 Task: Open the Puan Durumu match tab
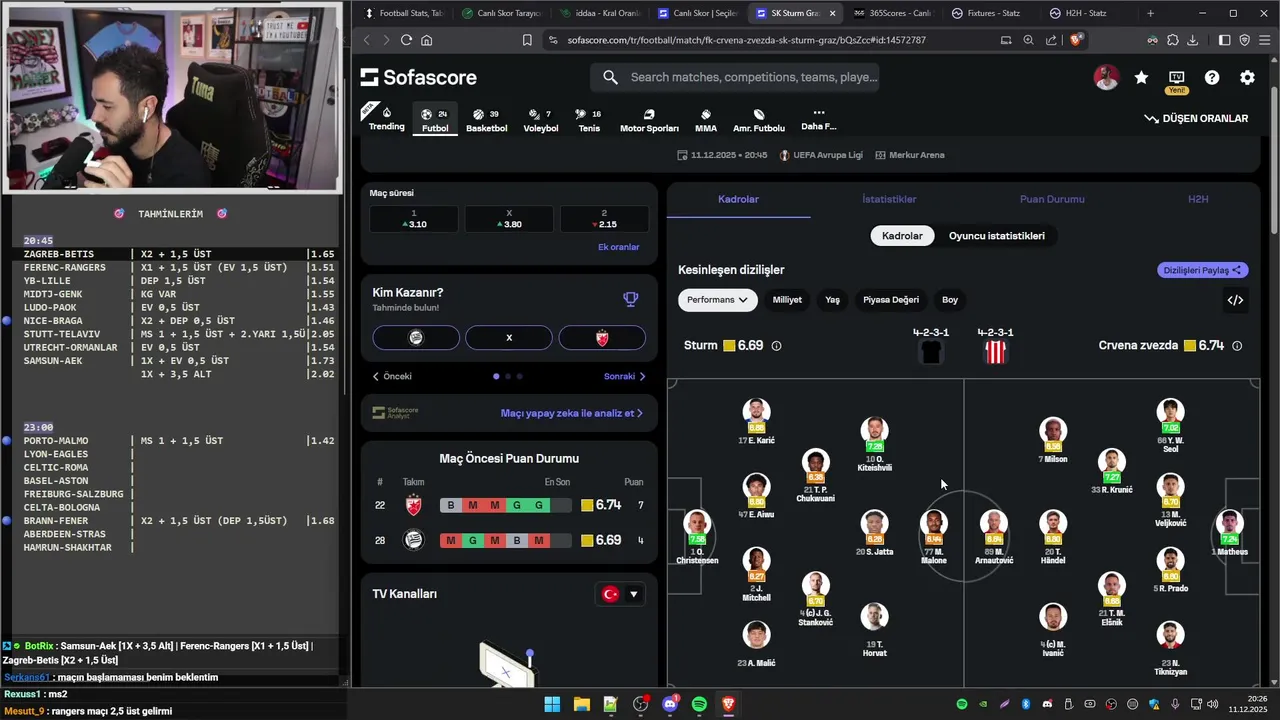(x=1052, y=199)
